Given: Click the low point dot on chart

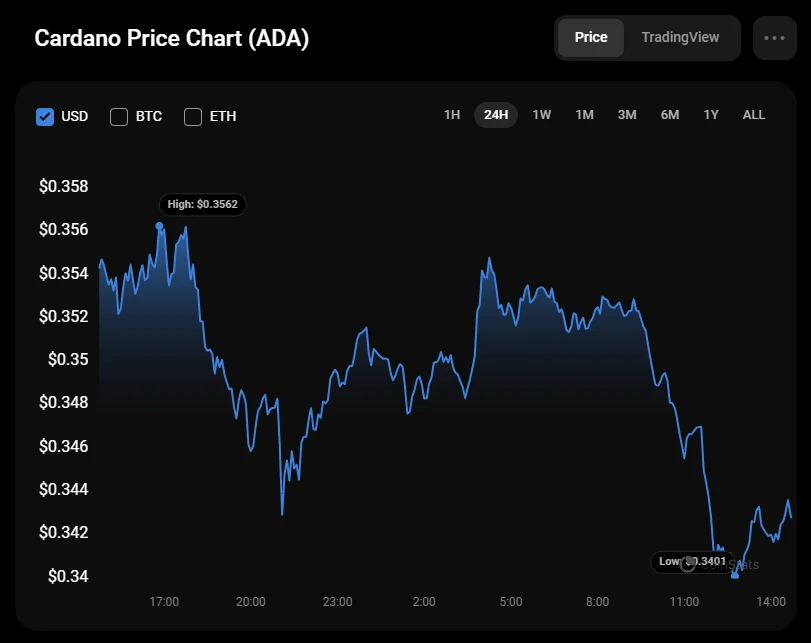Looking at the screenshot, I should [x=735, y=575].
